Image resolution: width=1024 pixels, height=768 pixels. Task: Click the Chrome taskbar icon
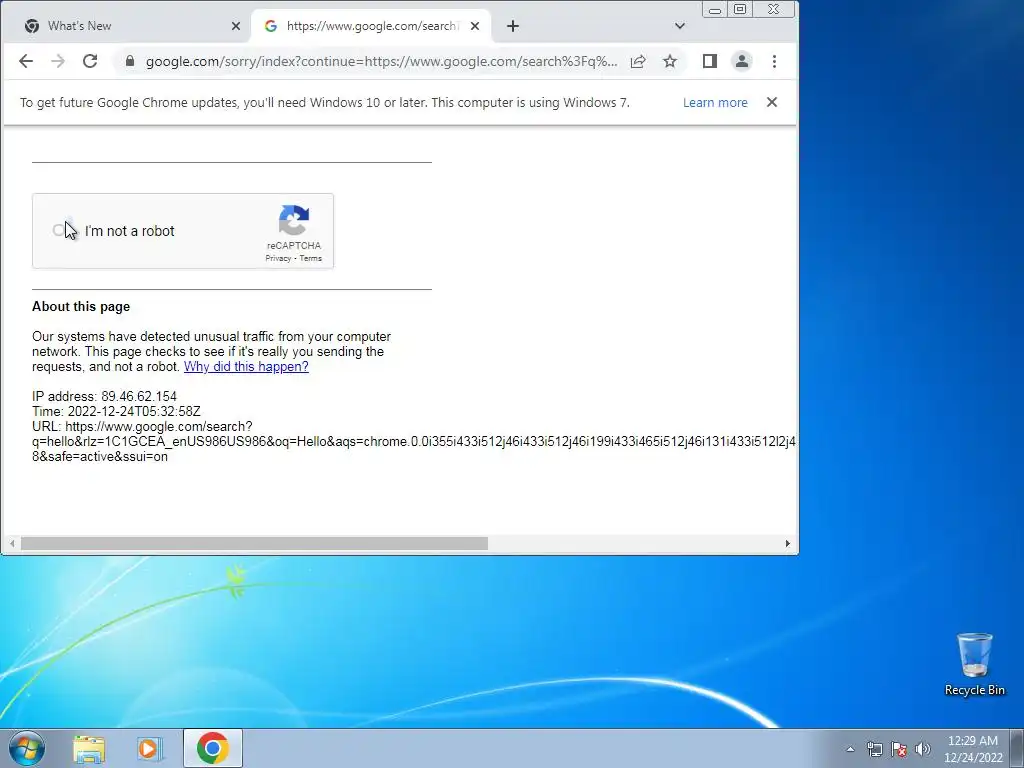coord(212,748)
